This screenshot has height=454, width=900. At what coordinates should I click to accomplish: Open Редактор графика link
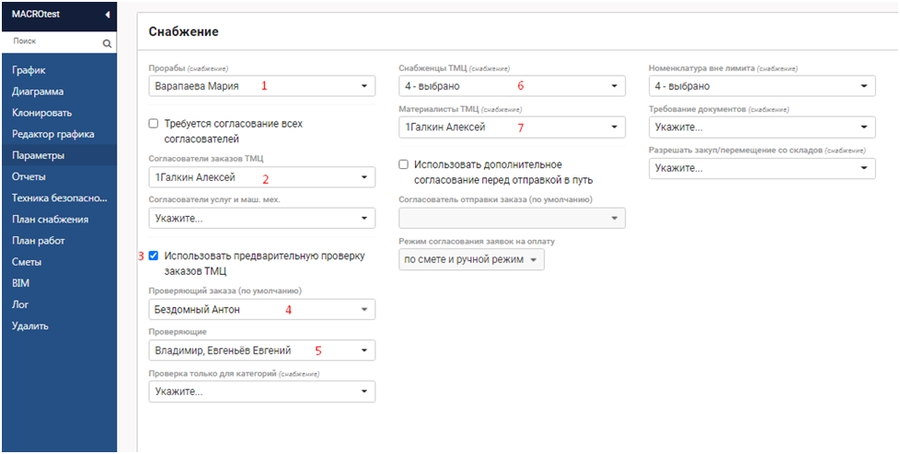click(53, 134)
